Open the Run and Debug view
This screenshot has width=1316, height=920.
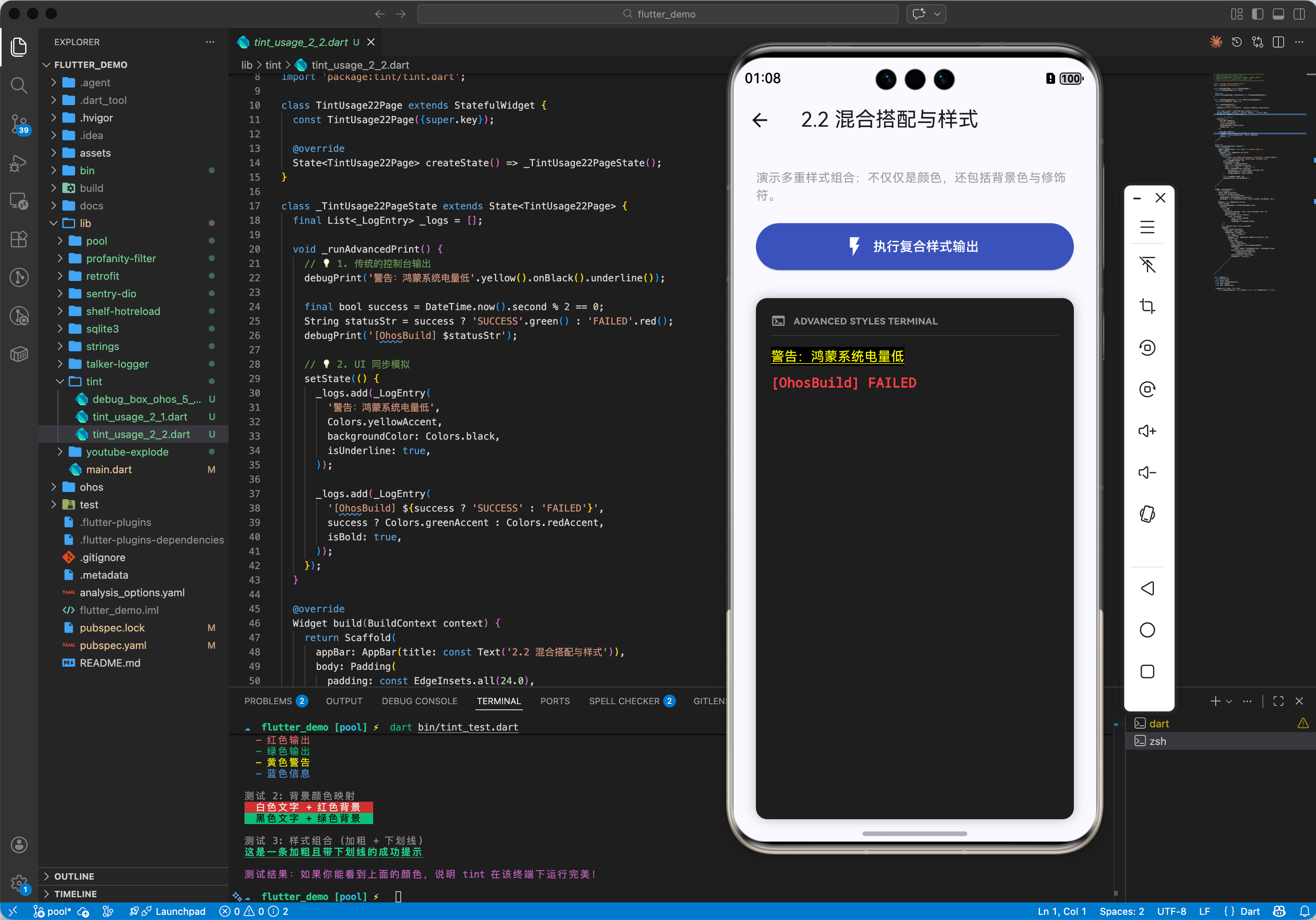click(x=19, y=163)
